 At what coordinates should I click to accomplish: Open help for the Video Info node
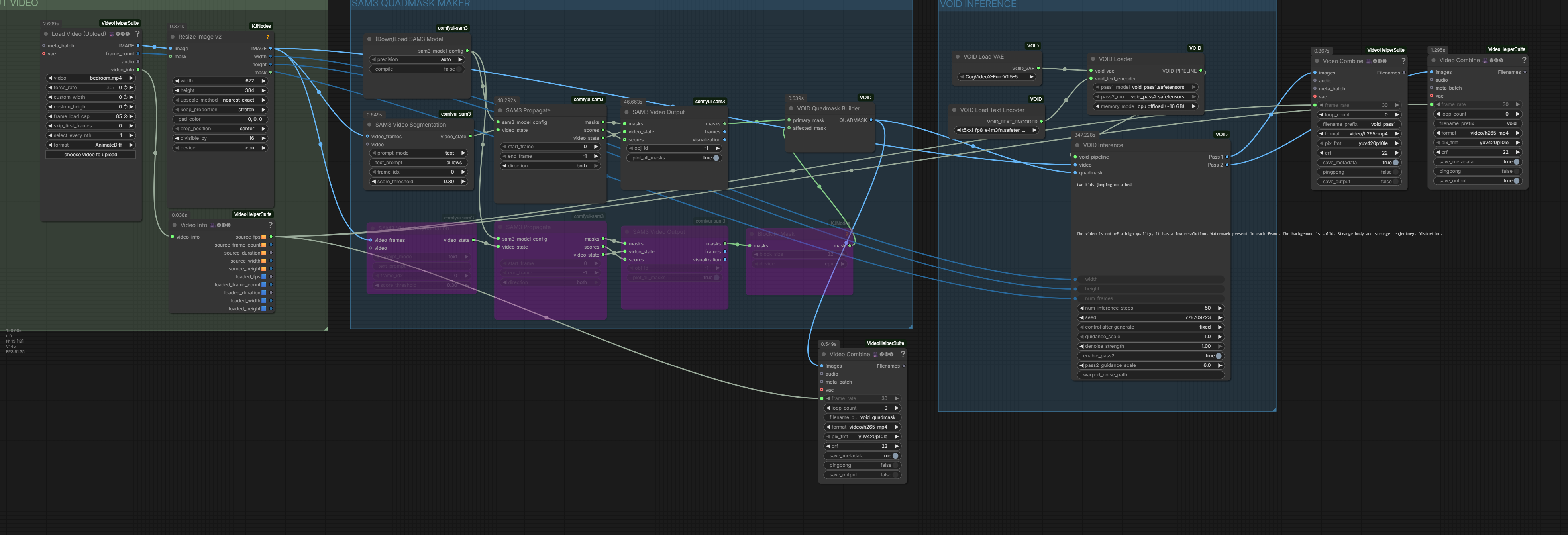point(270,225)
